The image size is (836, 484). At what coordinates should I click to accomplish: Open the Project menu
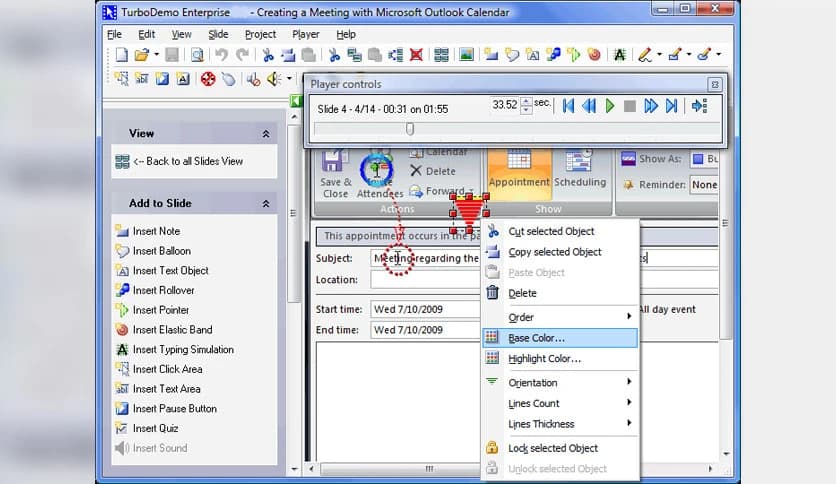click(260, 34)
